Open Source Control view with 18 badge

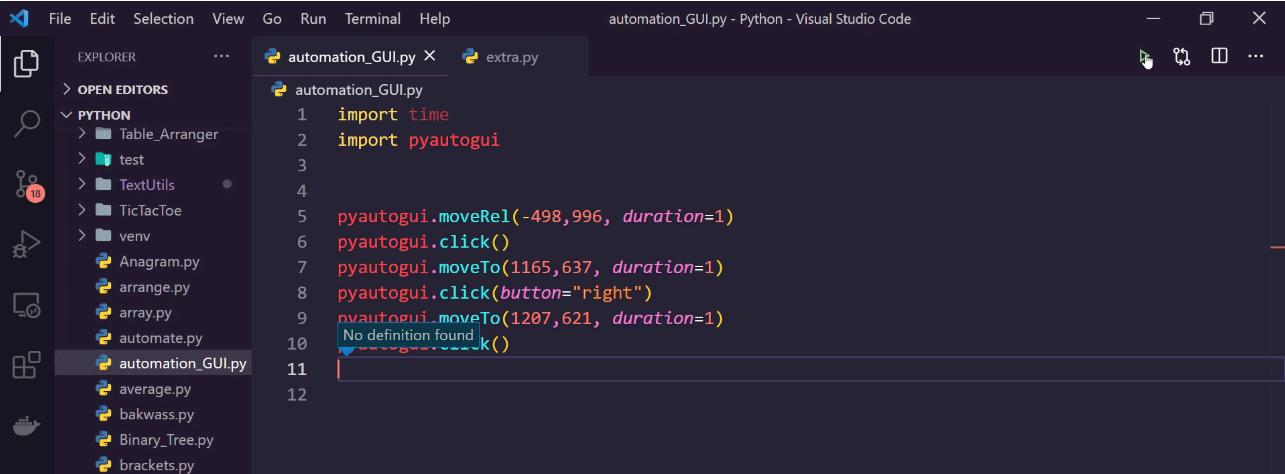pyautogui.click(x=27, y=184)
